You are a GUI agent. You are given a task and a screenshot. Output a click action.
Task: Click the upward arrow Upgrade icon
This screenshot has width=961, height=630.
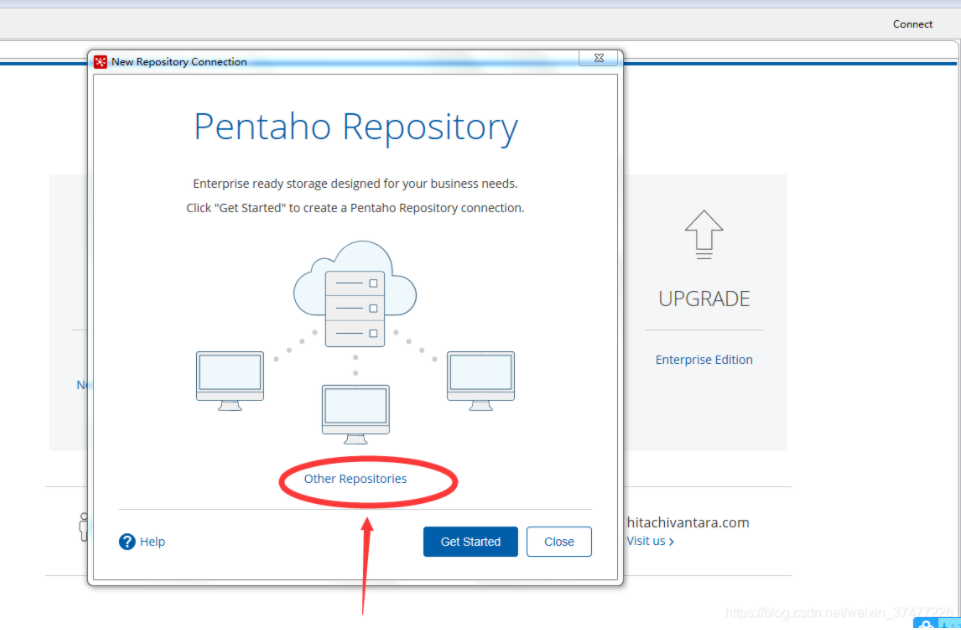pyautogui.click(x=704, y=235)
